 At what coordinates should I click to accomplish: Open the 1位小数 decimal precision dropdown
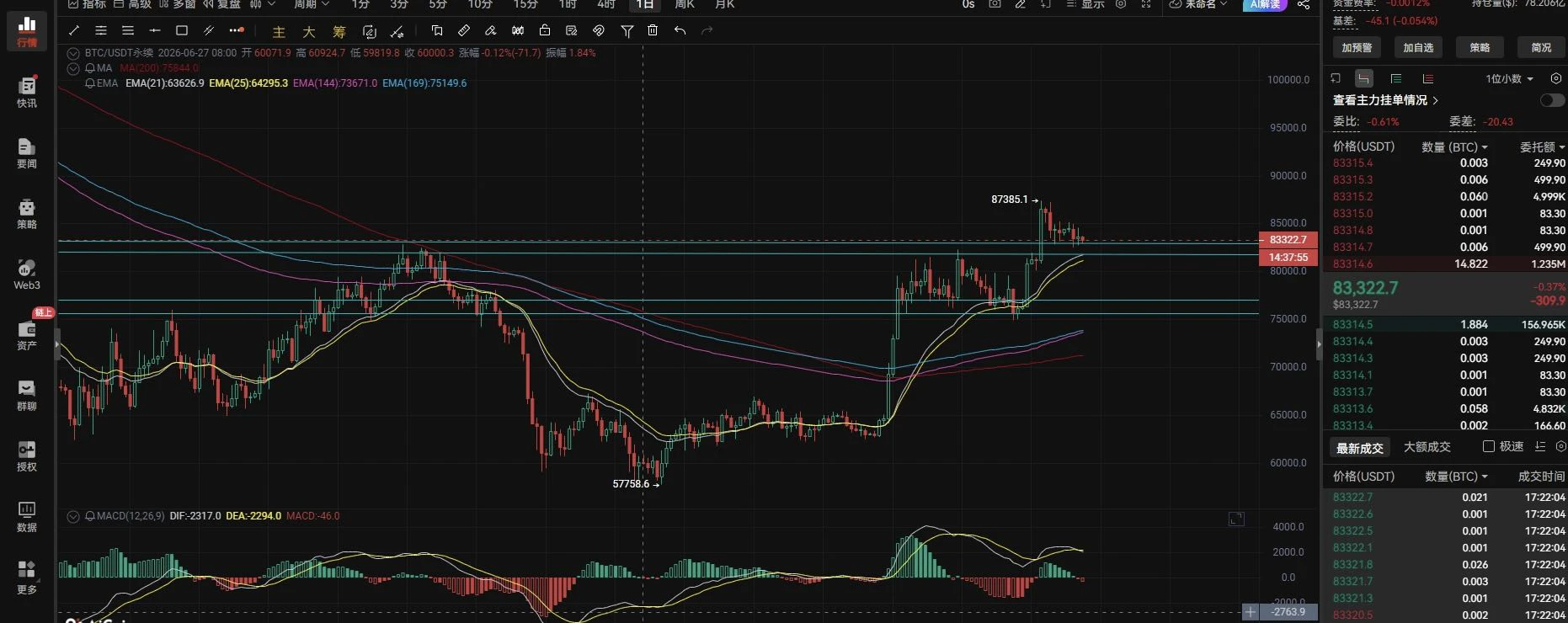pyautogui.click(x=1510, y=78)
